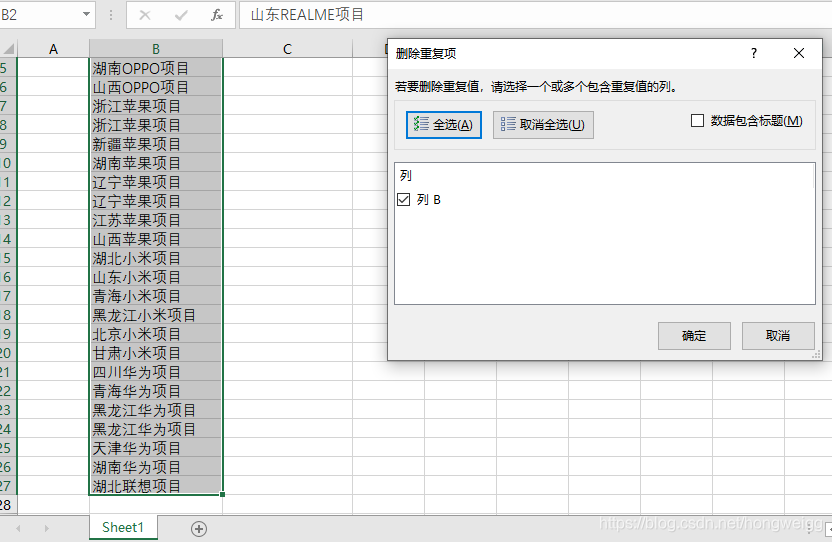Select column A header
The width and height of the screenshot is (832, 542).
[53, 49]
